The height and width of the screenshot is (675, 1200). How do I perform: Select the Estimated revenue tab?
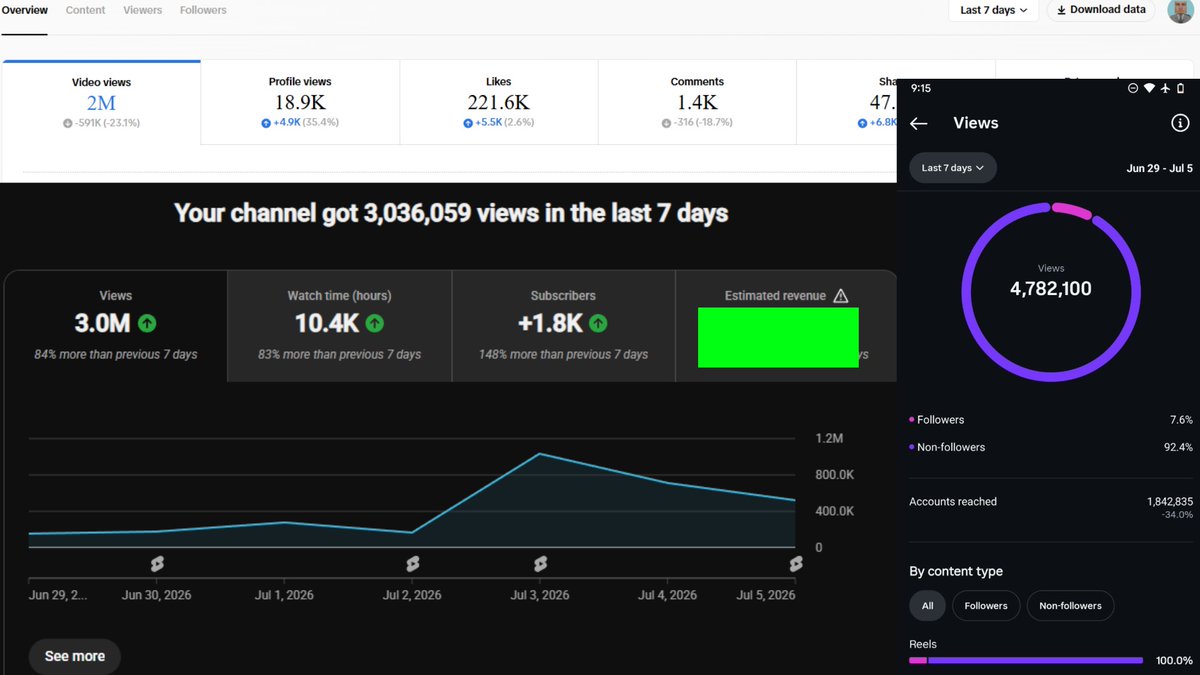786,326
